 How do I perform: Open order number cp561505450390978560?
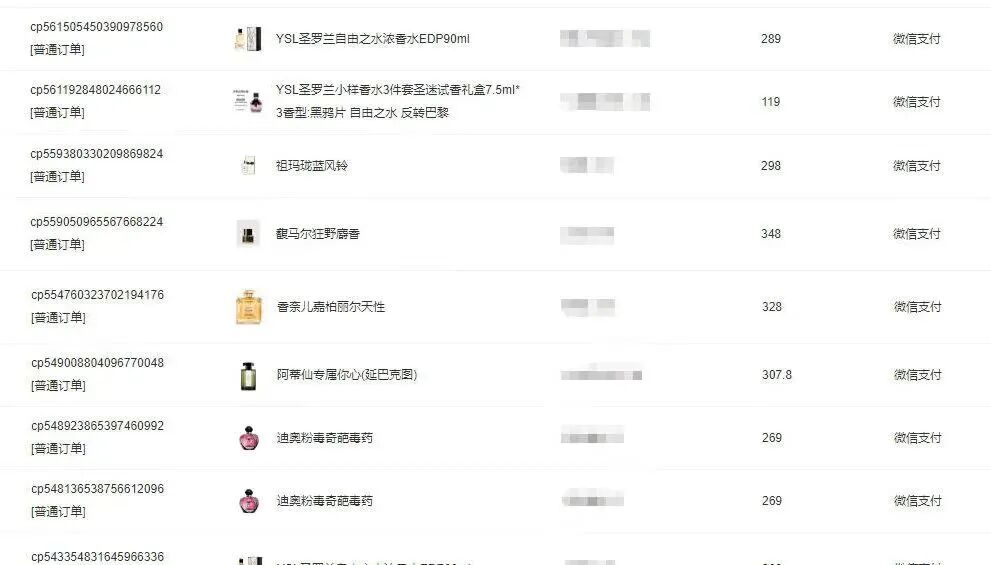[97, 27]
